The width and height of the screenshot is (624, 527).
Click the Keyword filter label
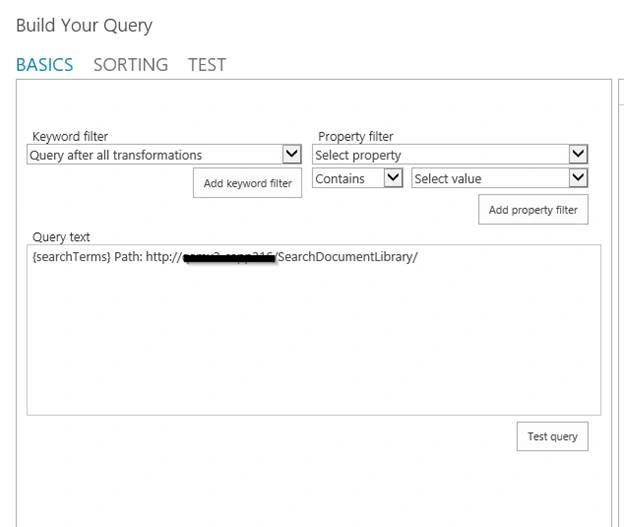[x=70, y=137]
